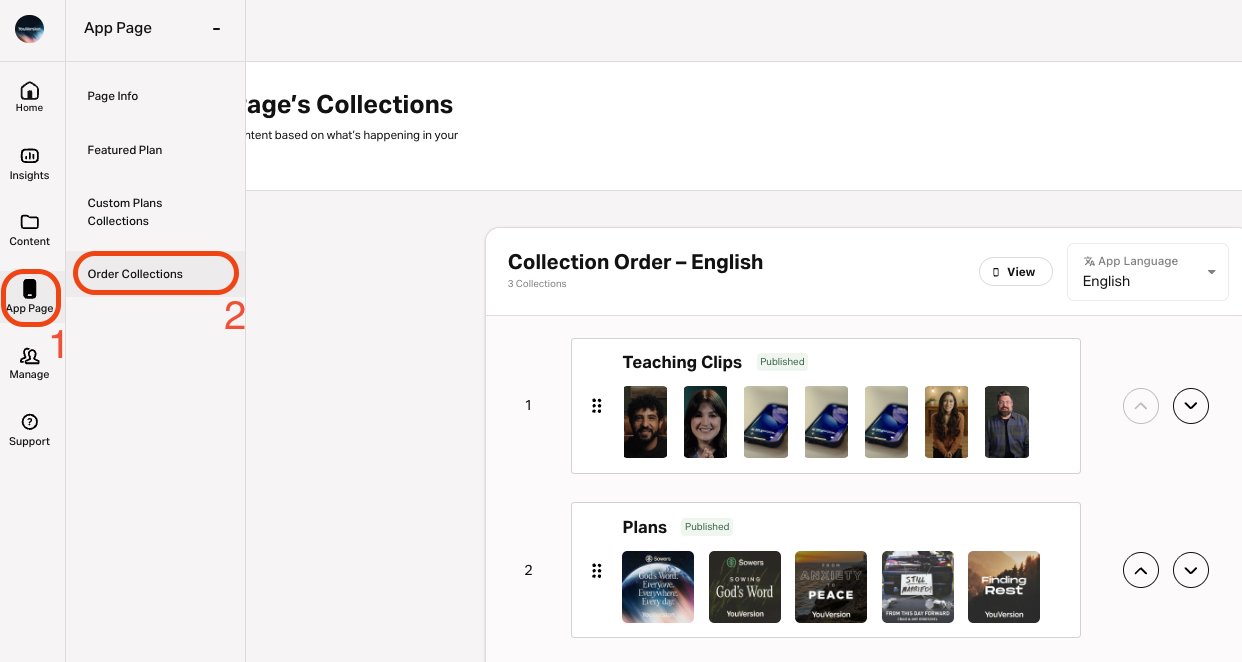Select the App Page phone icon
Screen dimensions: 1242x662
[x=29, y=289]
